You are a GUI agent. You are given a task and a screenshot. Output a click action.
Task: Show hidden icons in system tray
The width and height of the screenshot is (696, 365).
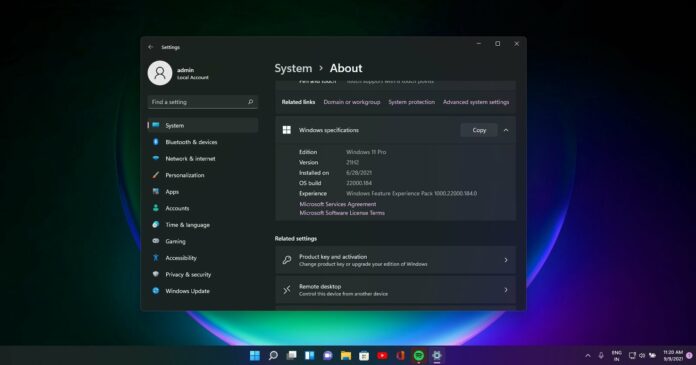click(x=588, y=355)
